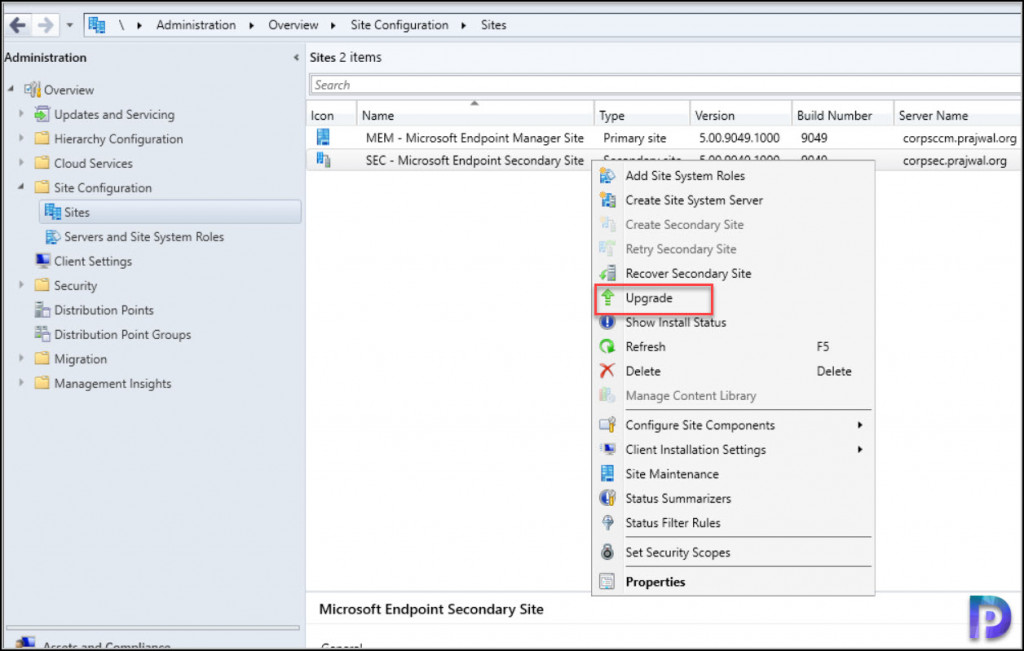Sort by the Version column header
The image size is (1024, 651).
click(x=740, y=115)
